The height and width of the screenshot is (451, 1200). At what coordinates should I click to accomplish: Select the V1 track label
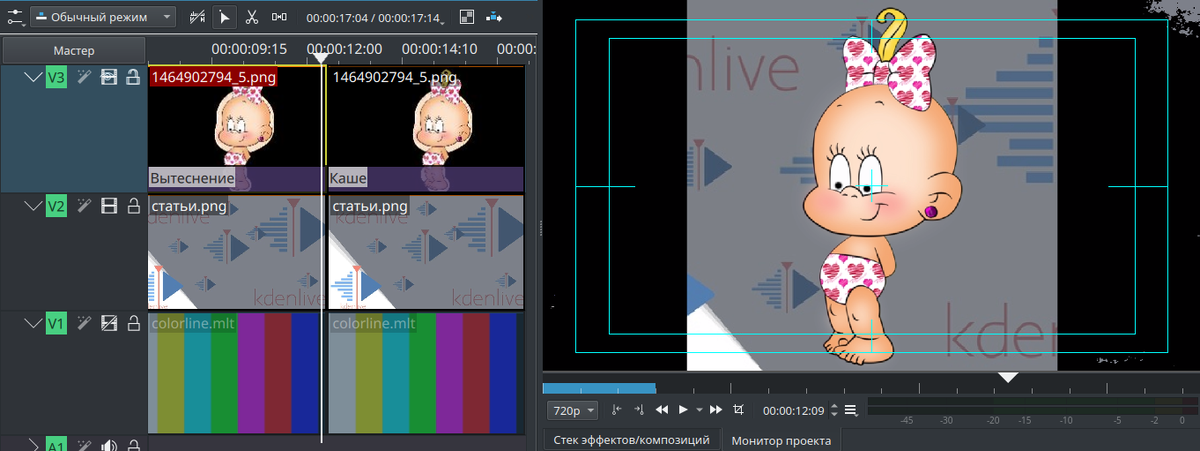pos(56,323)
